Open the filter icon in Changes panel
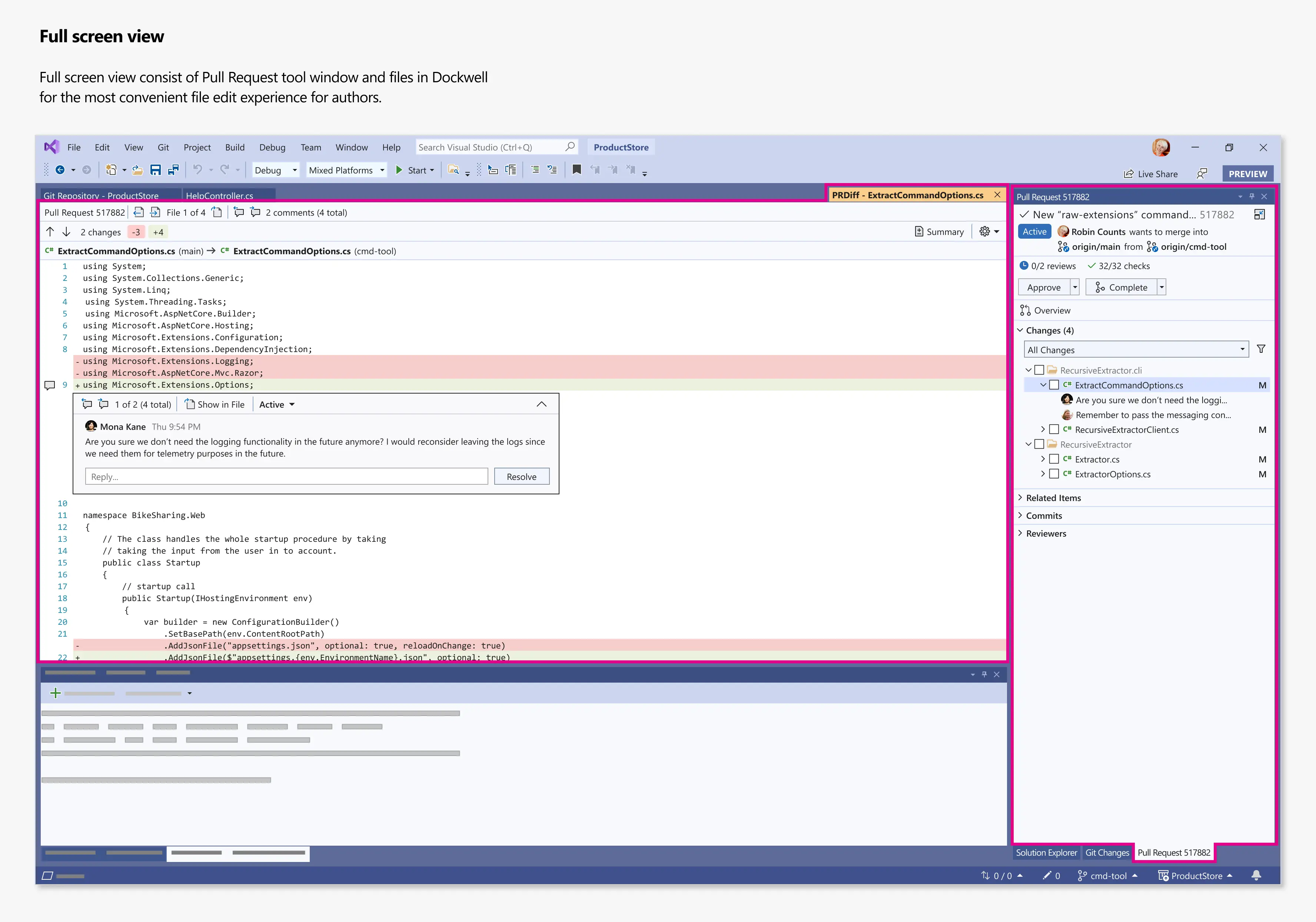This screenshot has height=922, width=1316. click(x=1261, y=349)
